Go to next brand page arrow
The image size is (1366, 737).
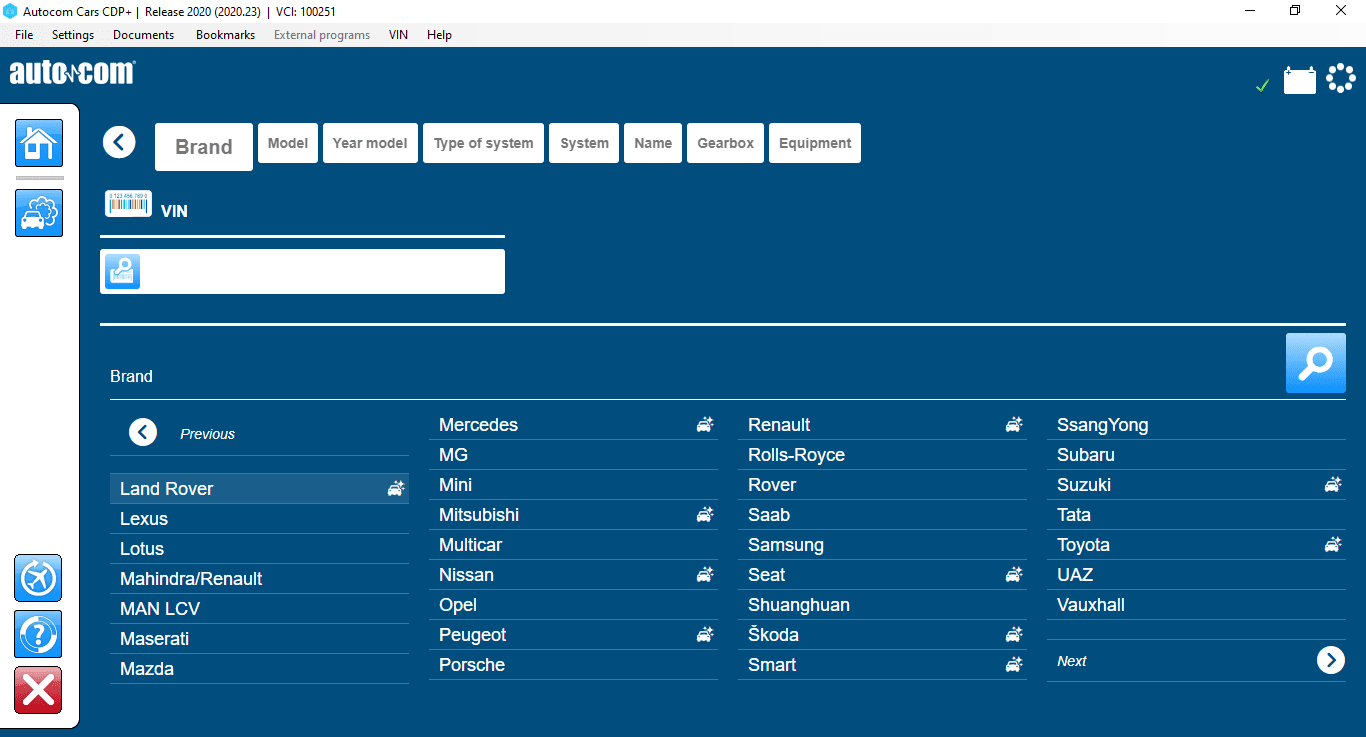[x=1330, y=660]
